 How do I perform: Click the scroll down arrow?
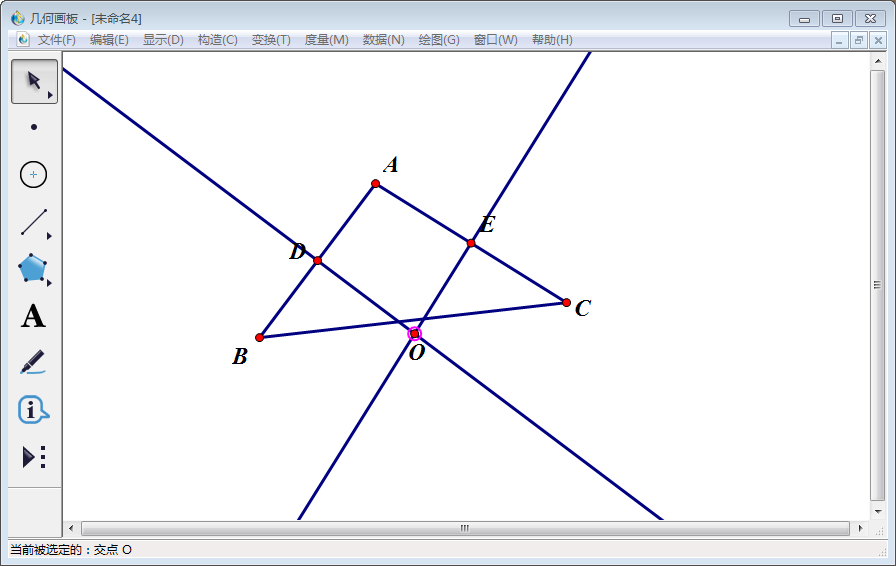point(877,511)
